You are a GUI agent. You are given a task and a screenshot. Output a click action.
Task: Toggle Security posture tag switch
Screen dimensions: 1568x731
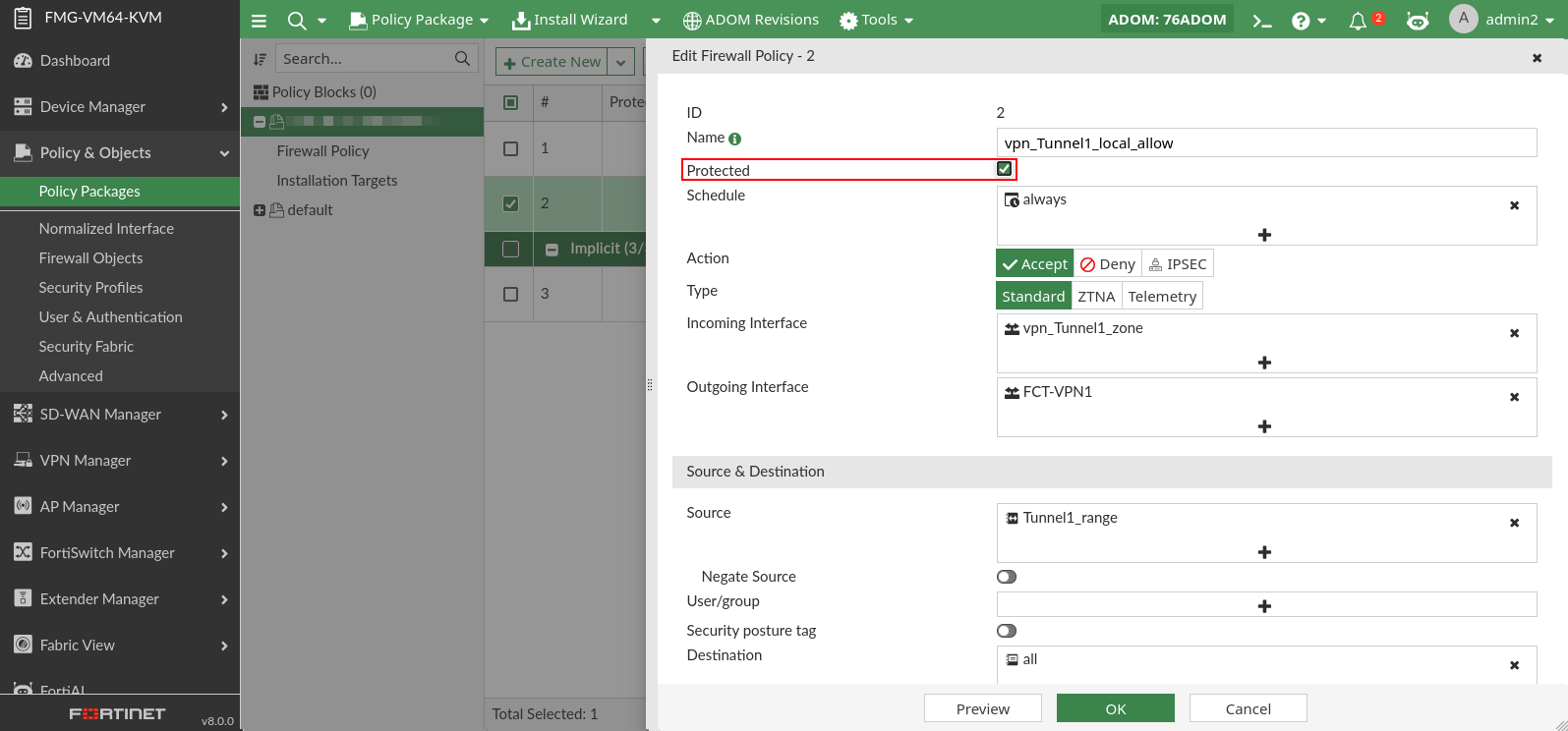(1007, 631)
